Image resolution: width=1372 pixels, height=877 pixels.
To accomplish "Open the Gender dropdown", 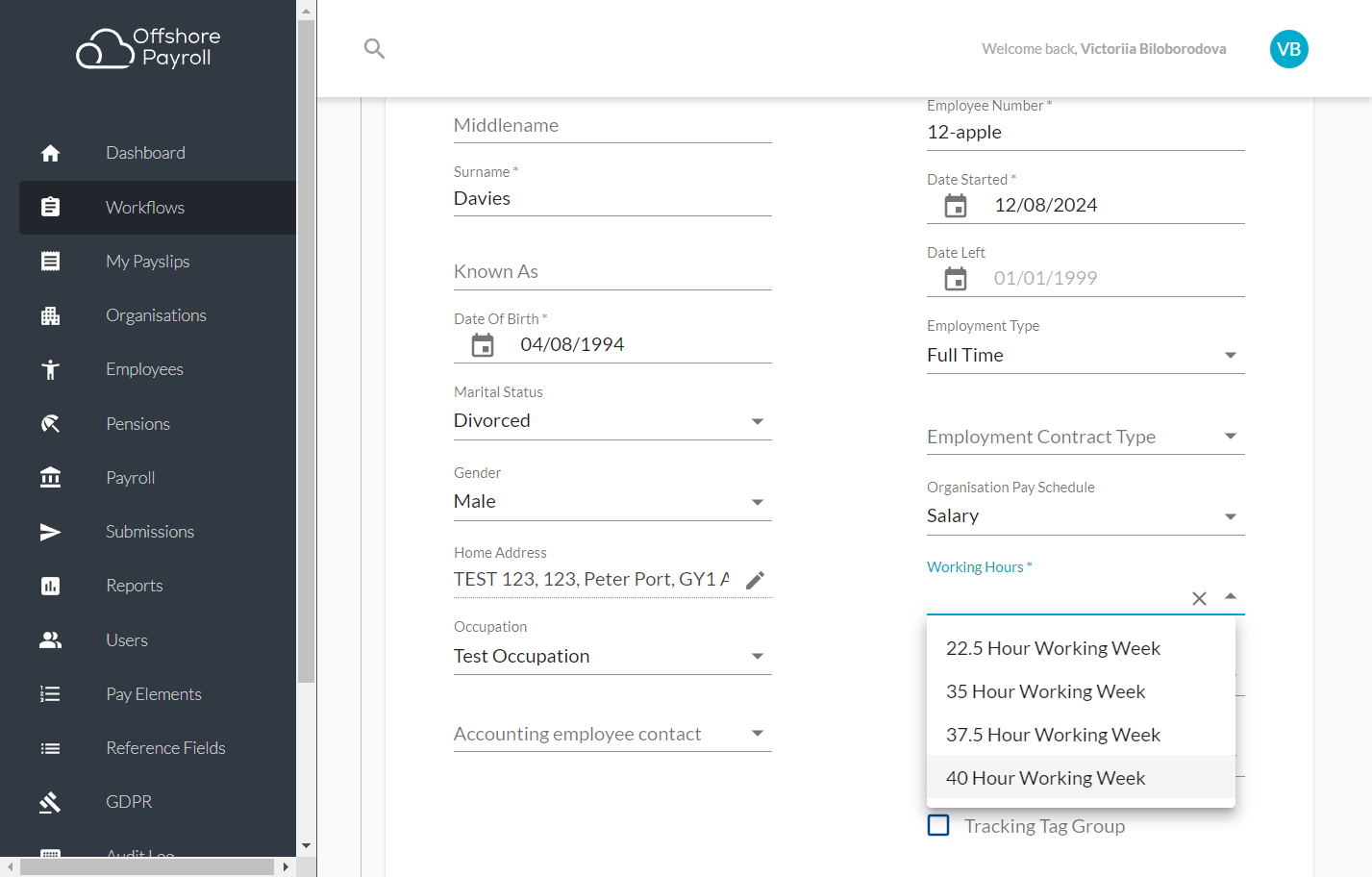I will coord(612,502).
